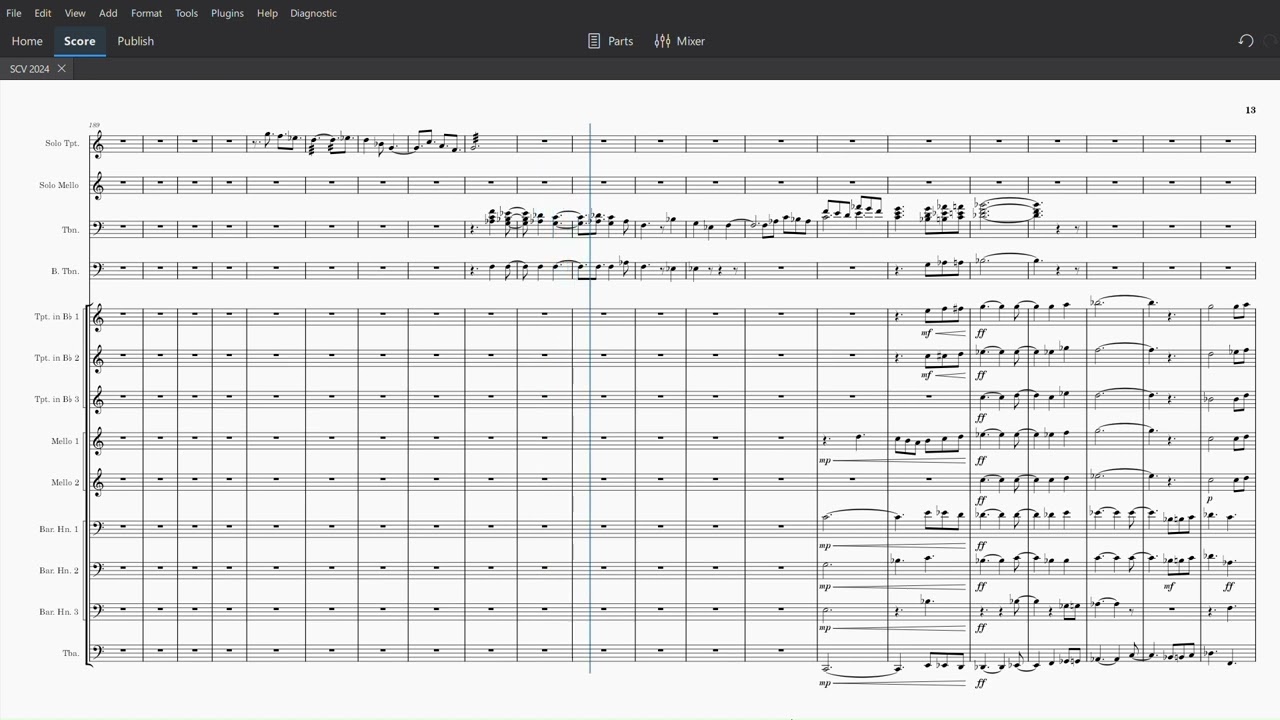Select the mp dynamic under the Tba. staff

[825, 683]
